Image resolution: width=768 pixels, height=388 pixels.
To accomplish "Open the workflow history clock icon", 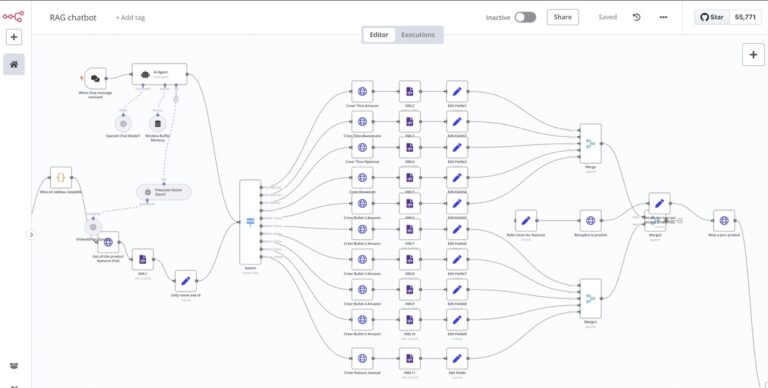I will (x=636, y=17).
